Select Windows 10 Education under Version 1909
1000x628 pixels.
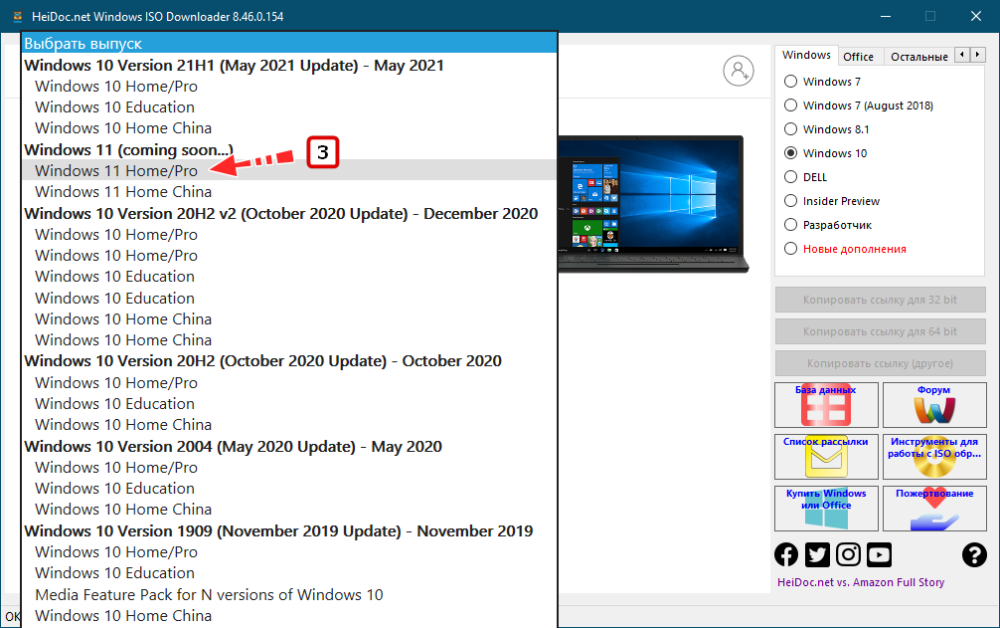point(290,573)
